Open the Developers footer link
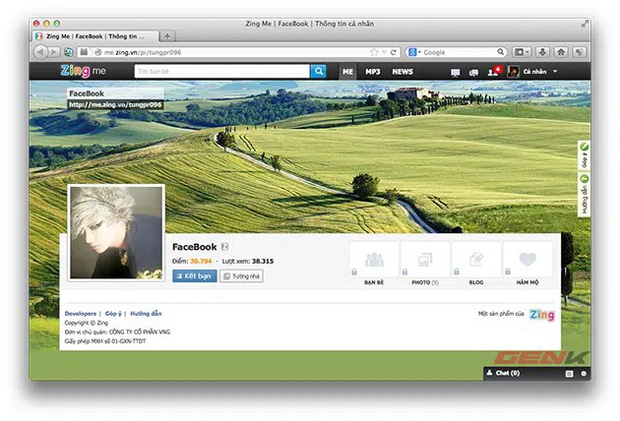 coord(81,313)
